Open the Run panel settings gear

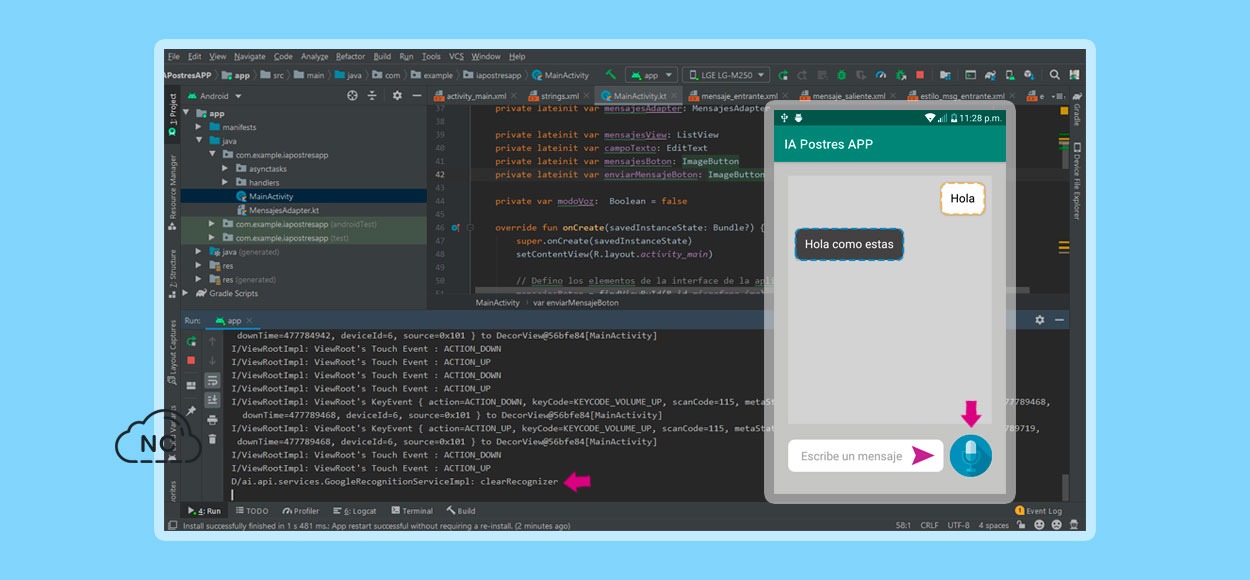(x=1040, y=320)
